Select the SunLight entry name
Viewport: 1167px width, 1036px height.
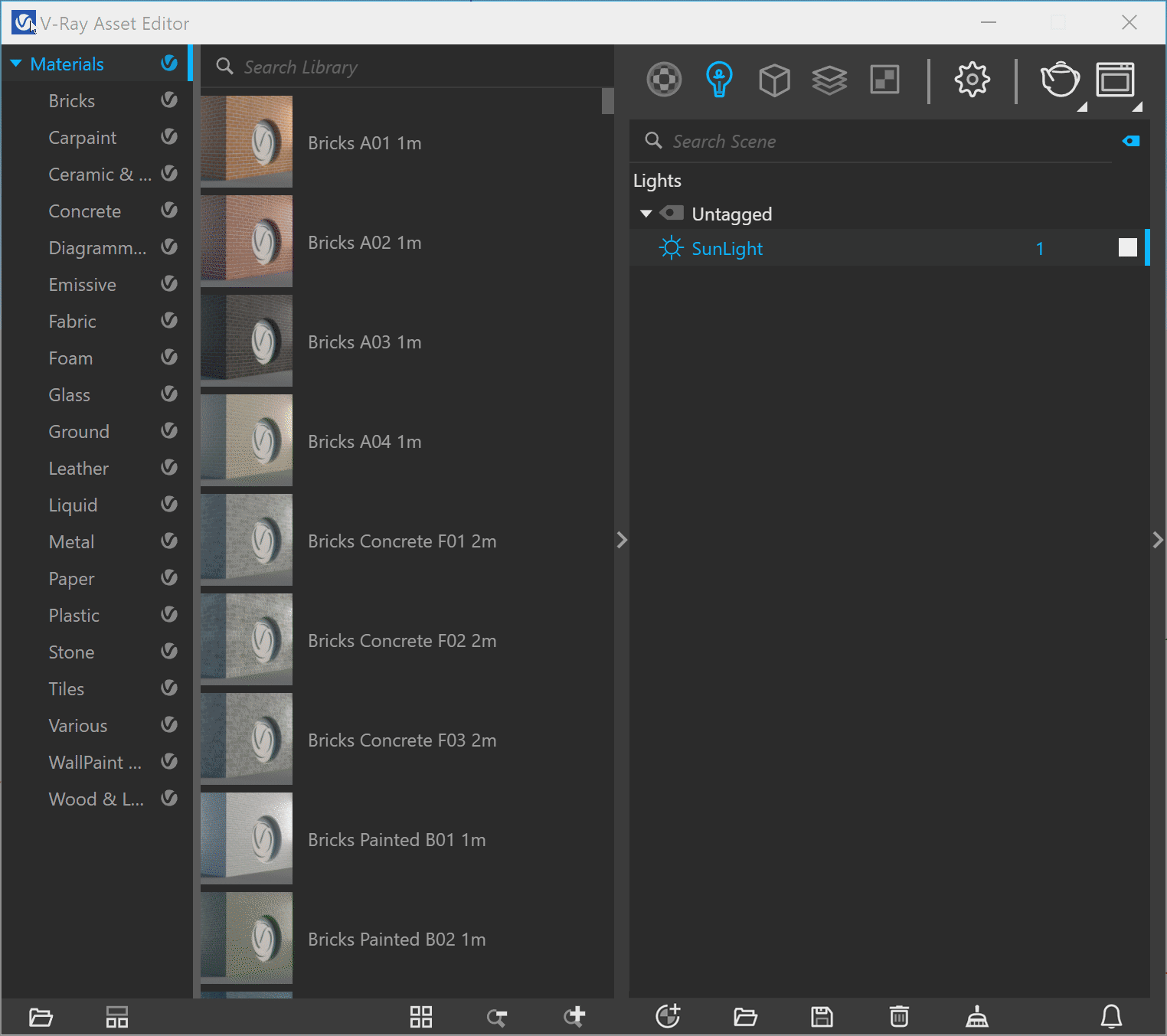[727, 249]
